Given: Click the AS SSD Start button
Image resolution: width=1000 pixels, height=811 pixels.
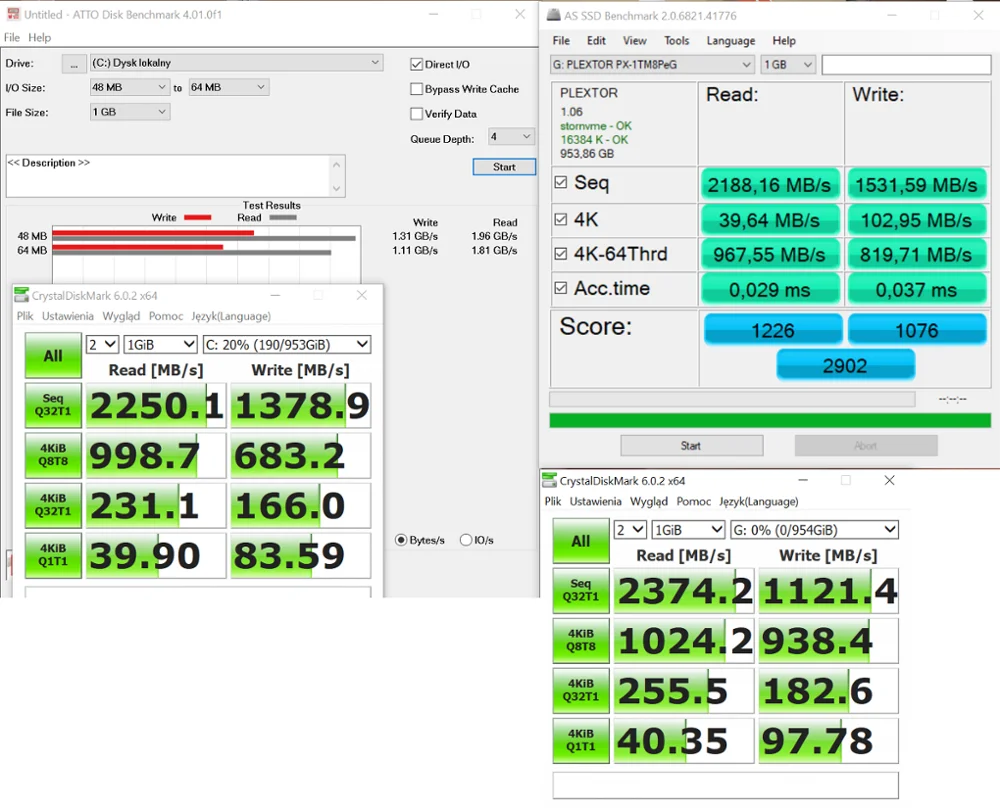Looking at the screenshot, I should (691, 446).
